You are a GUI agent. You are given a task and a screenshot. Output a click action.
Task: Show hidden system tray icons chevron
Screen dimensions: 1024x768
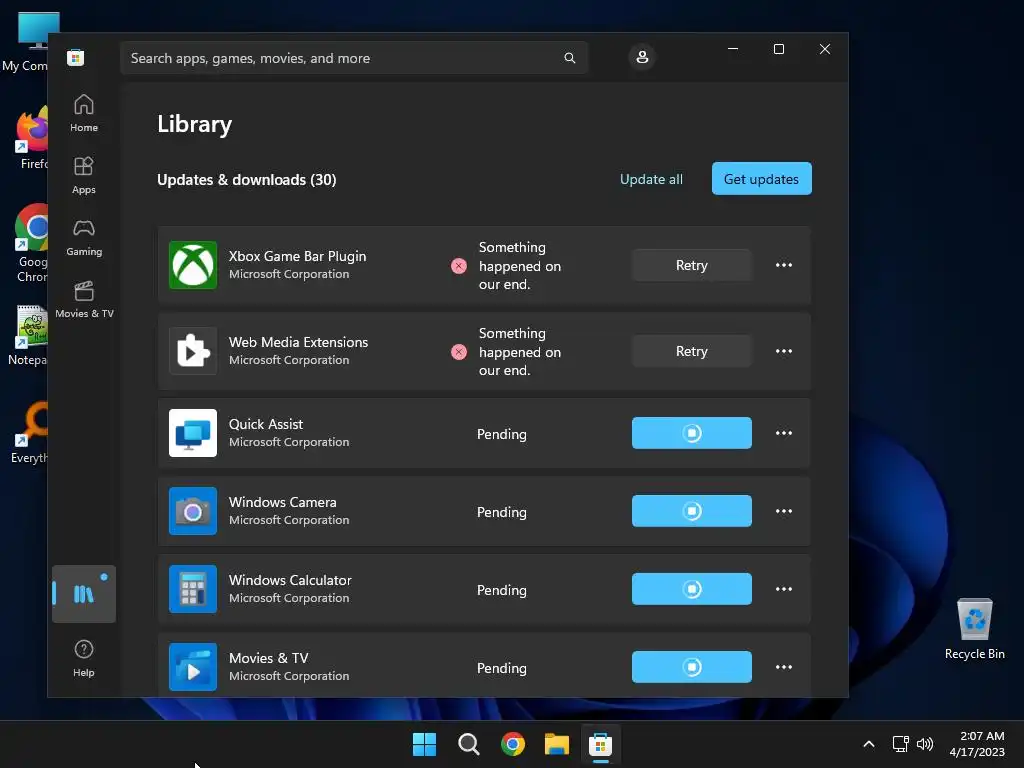coord(869,744)
